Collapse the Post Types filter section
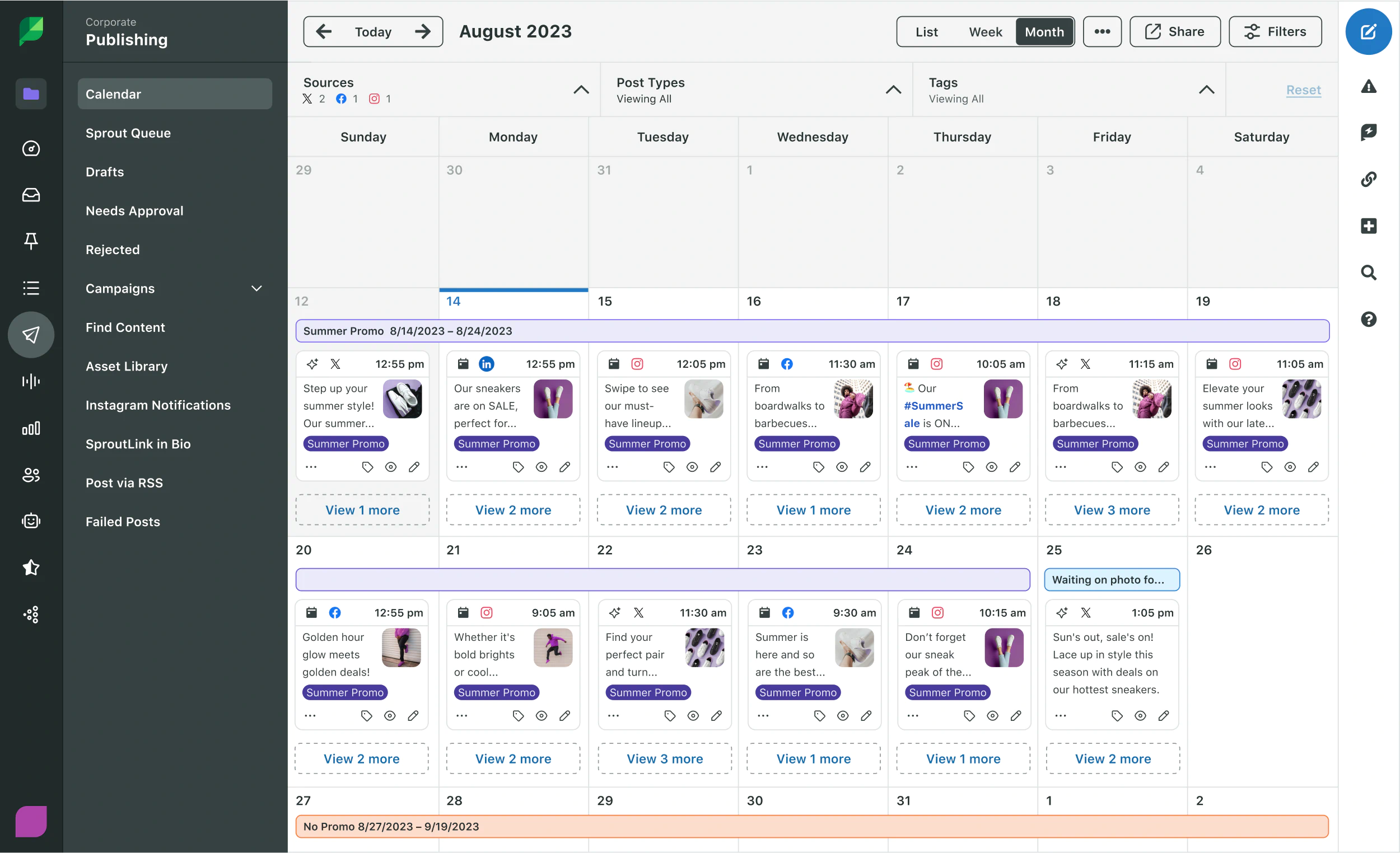This screenshot has height=853, width=1400. pos(893,89)
